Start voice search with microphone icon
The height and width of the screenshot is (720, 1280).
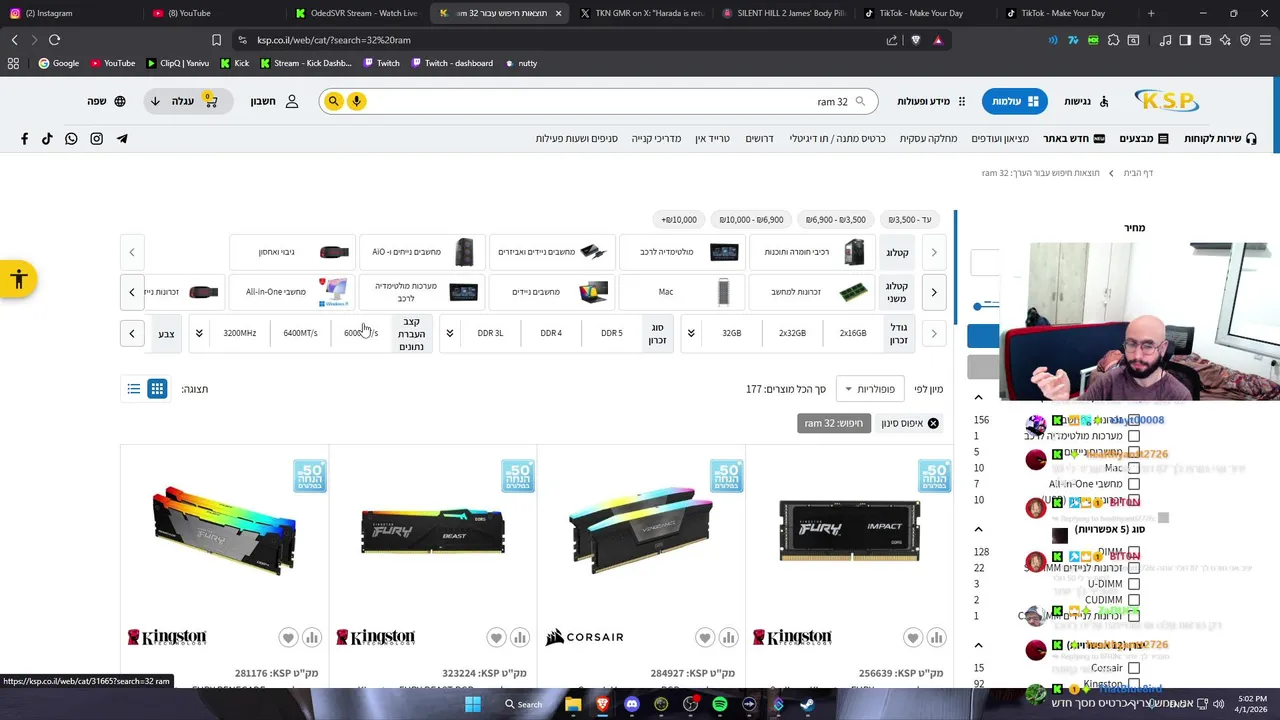click(356, 101)
